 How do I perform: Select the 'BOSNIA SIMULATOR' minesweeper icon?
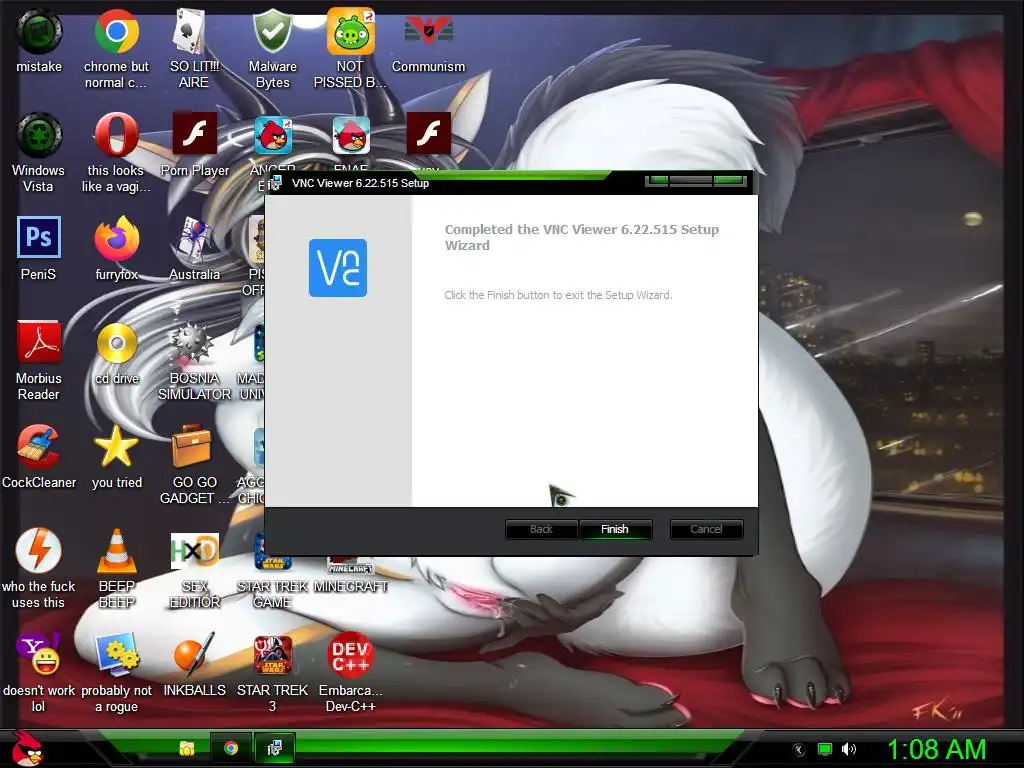191,342
